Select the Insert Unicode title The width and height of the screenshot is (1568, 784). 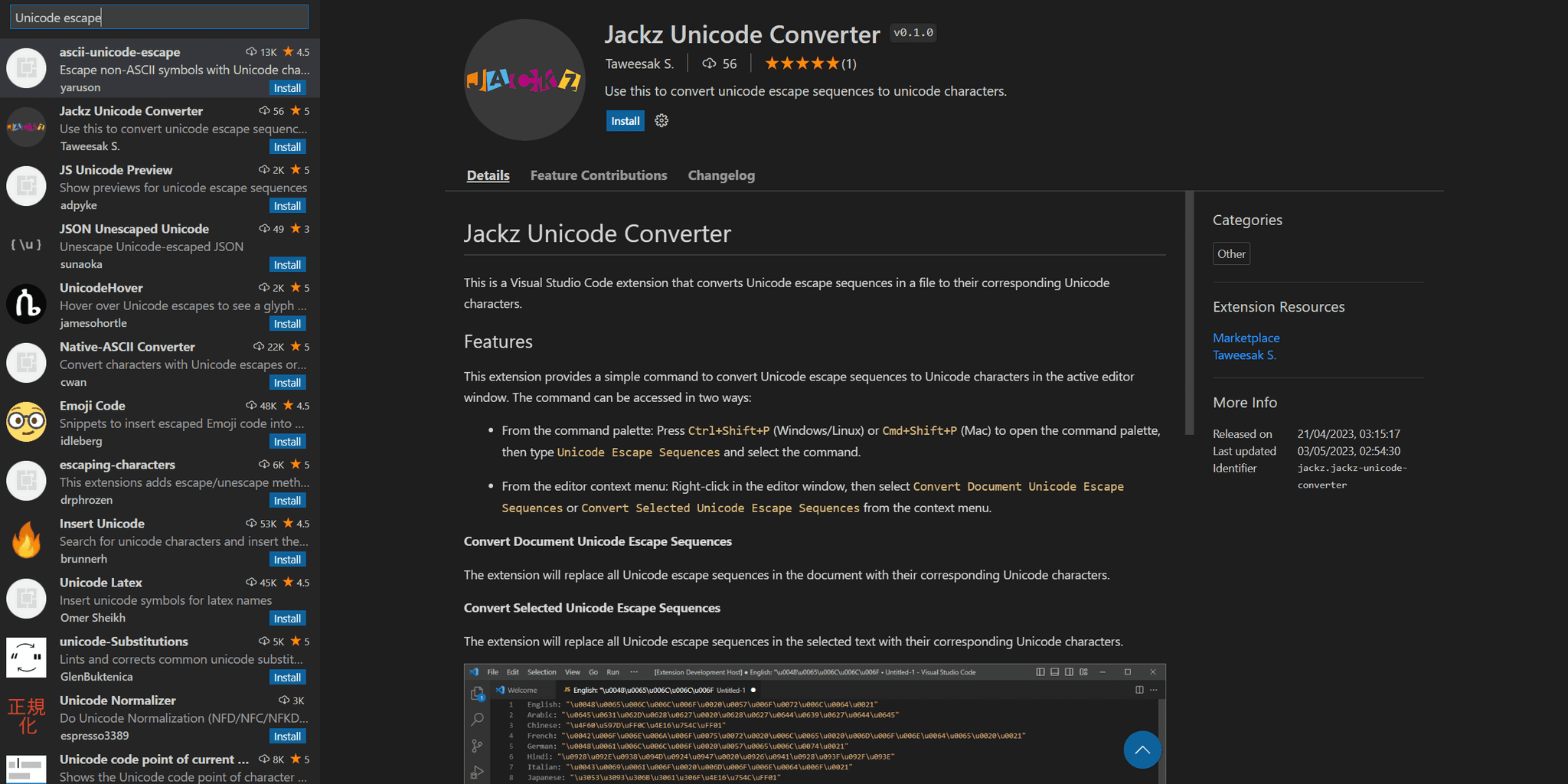click(102, 524)
